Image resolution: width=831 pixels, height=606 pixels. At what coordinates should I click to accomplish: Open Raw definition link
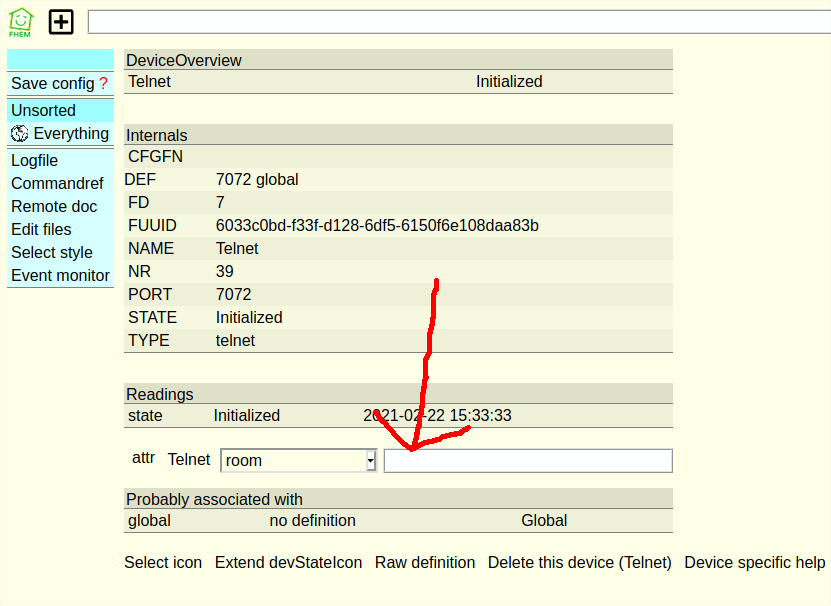[x=425, y=562]
